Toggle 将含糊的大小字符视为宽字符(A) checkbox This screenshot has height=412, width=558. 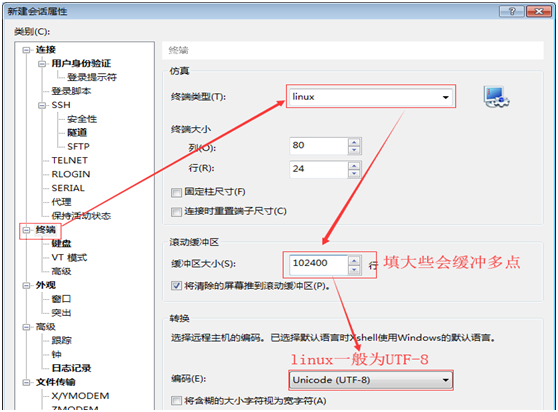176,401
